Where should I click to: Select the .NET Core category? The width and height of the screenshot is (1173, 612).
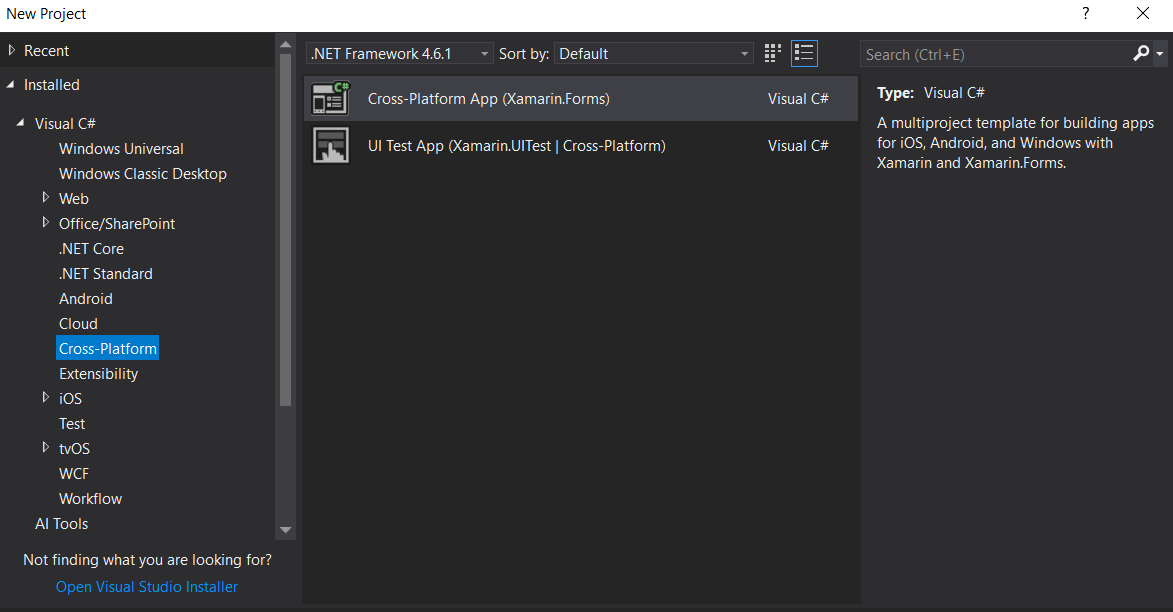tap(91, 248)
